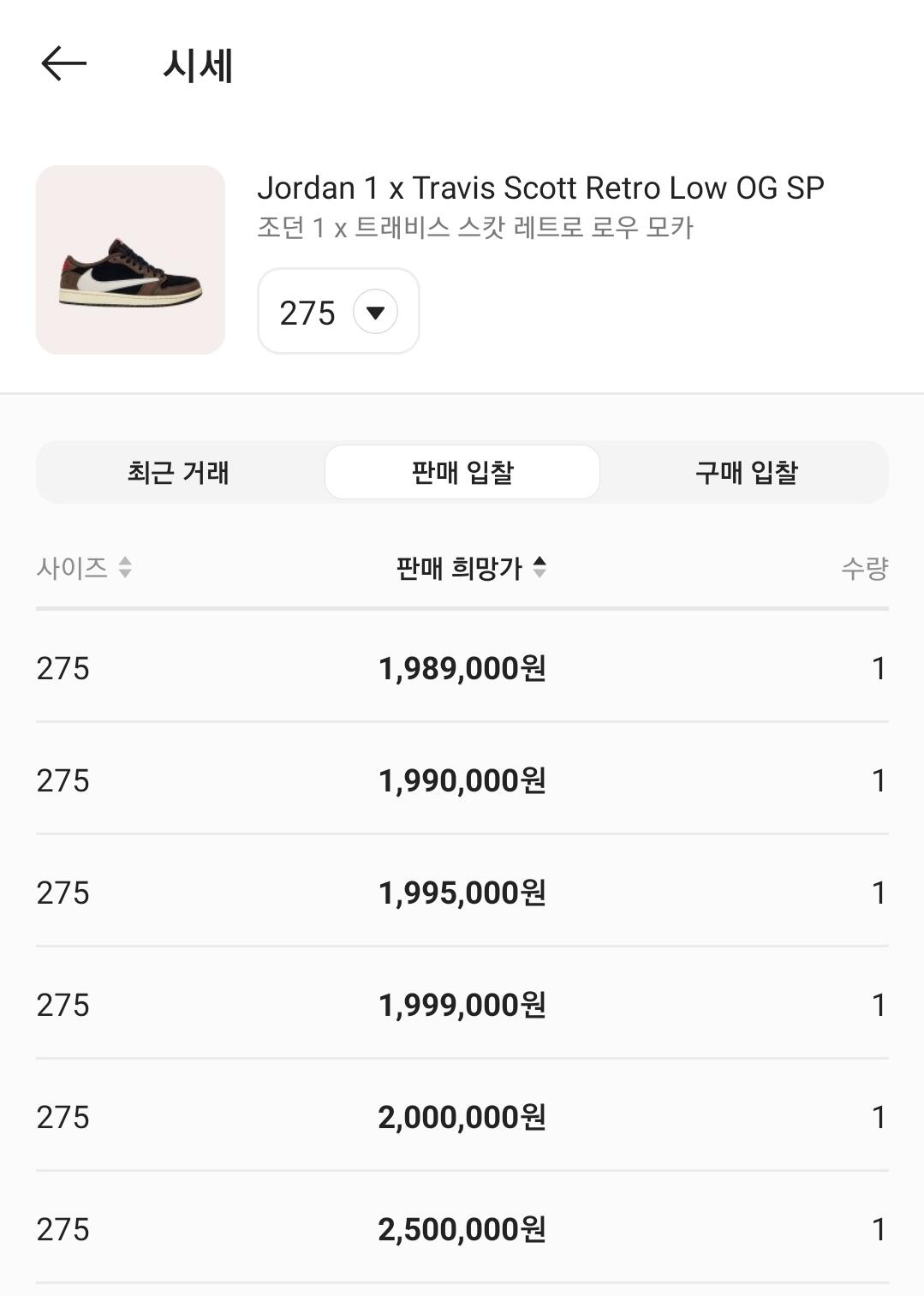The height and width of the screenshot is (1296, 924).
Task: Sort by 사이즈 column arrows
Action: click(125, 567)
